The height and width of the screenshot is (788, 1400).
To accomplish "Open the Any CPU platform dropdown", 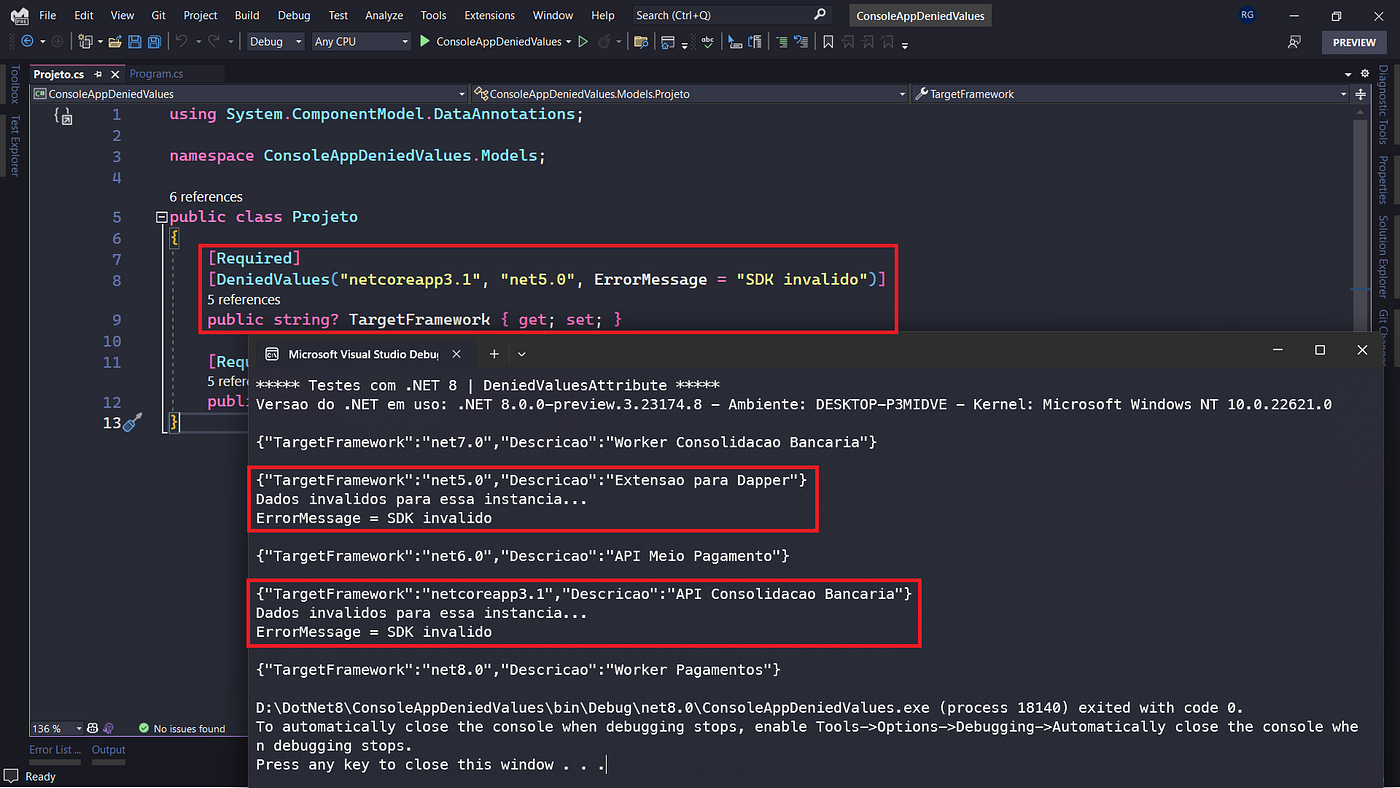I will pos(361,42).
